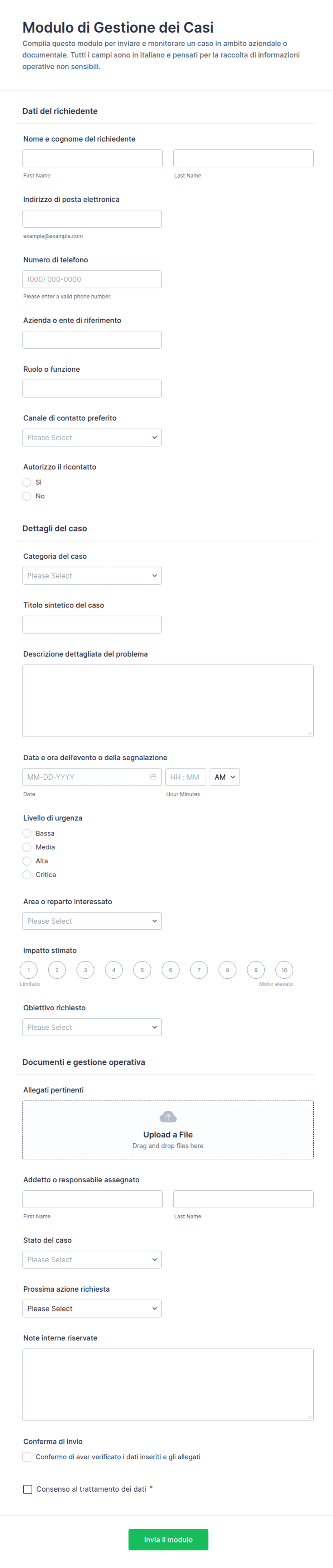Select Bassa urgency level
The image size is (333, 1568).
27,833
